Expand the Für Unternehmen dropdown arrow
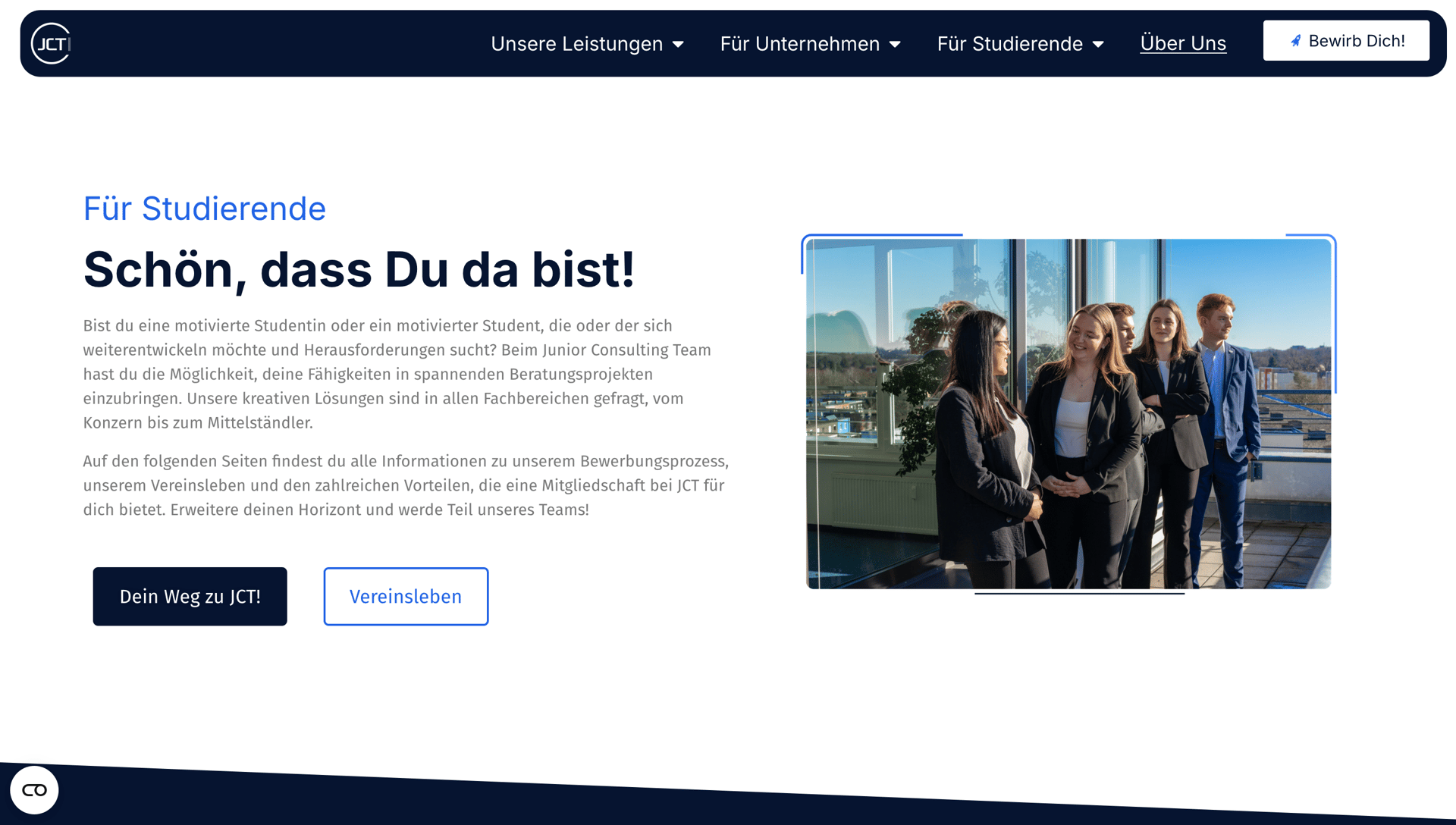 [x=895, y=45]
